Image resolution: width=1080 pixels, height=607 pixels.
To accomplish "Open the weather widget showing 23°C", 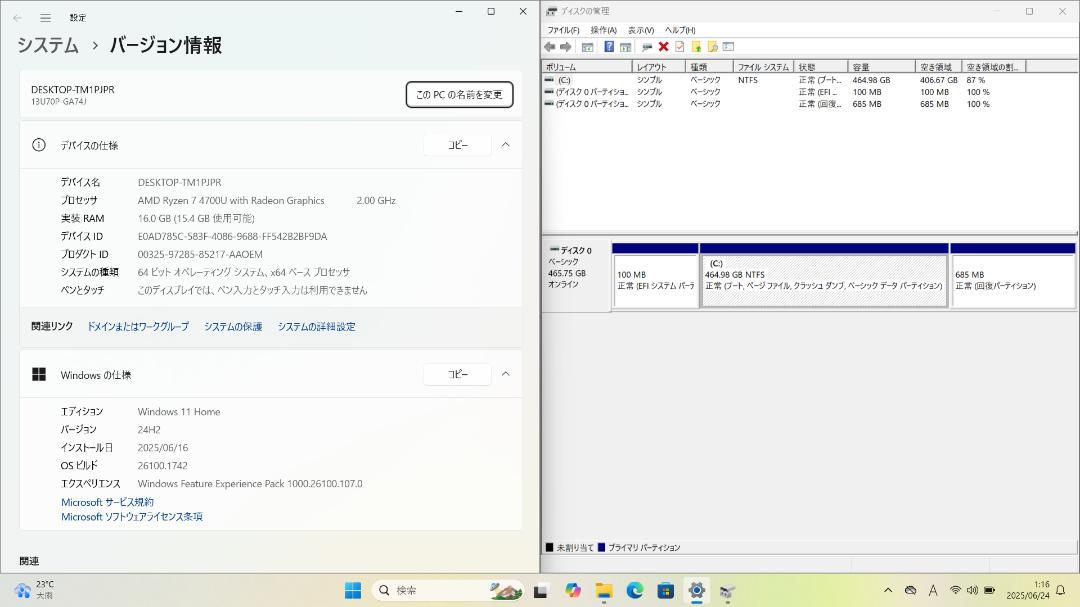I will (34, 590).
